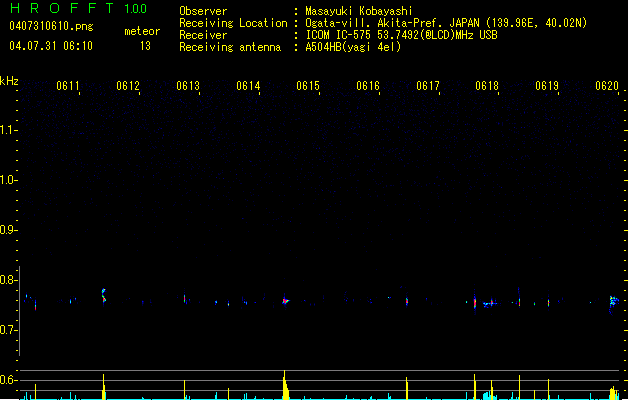
Task: Click the 0620 time marker
Action: 607,86
